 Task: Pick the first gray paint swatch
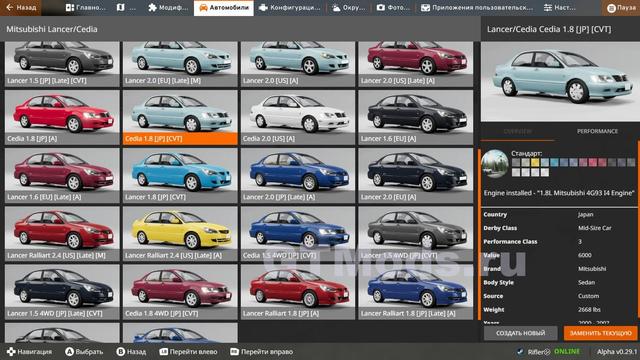click(516, 162)
